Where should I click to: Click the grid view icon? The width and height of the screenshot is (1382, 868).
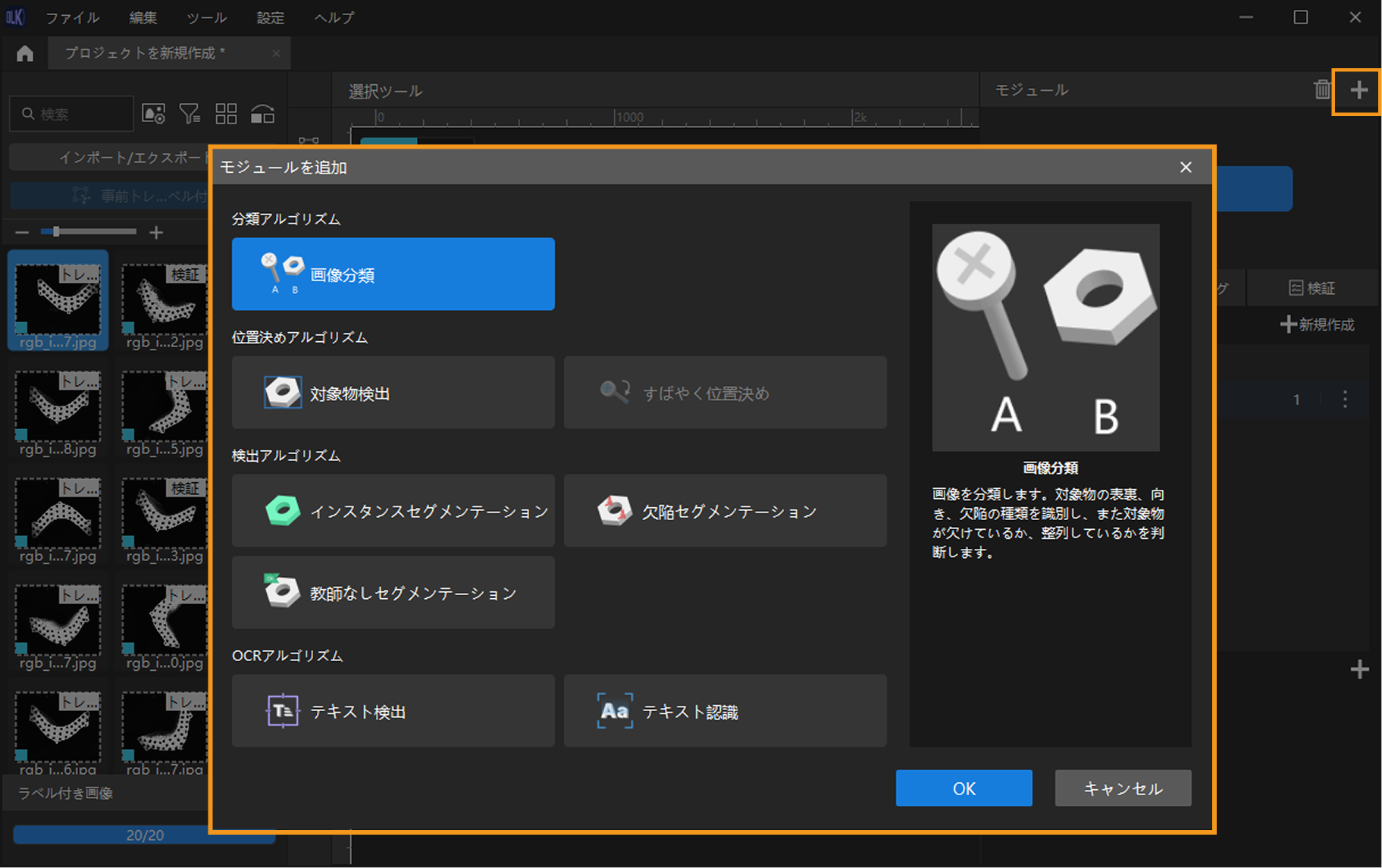click(x=226, y=114)
